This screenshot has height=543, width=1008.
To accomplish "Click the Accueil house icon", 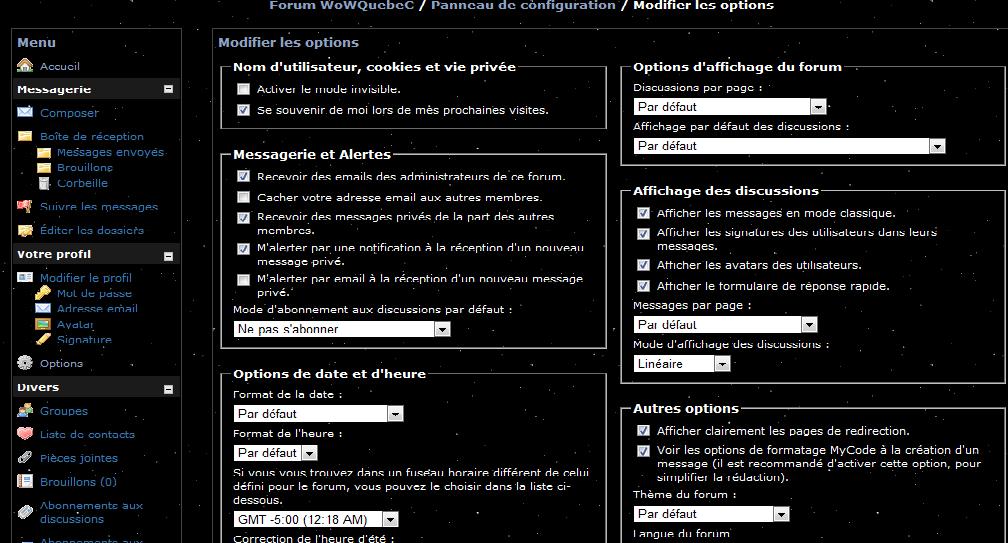I will [25, 65].
